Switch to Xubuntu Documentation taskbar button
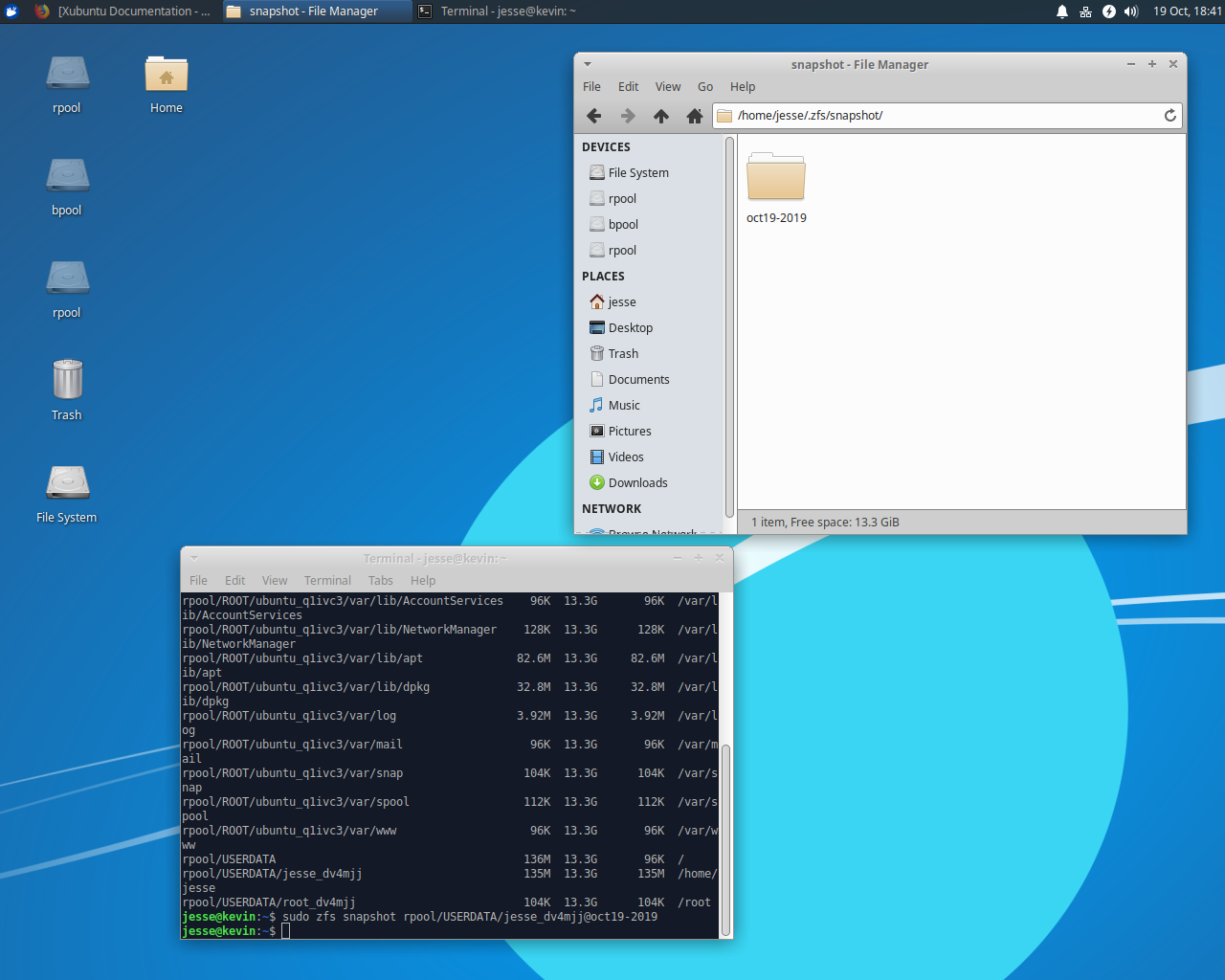The height and width of the screenshot is (980, 1225). (x=122, y=11)
